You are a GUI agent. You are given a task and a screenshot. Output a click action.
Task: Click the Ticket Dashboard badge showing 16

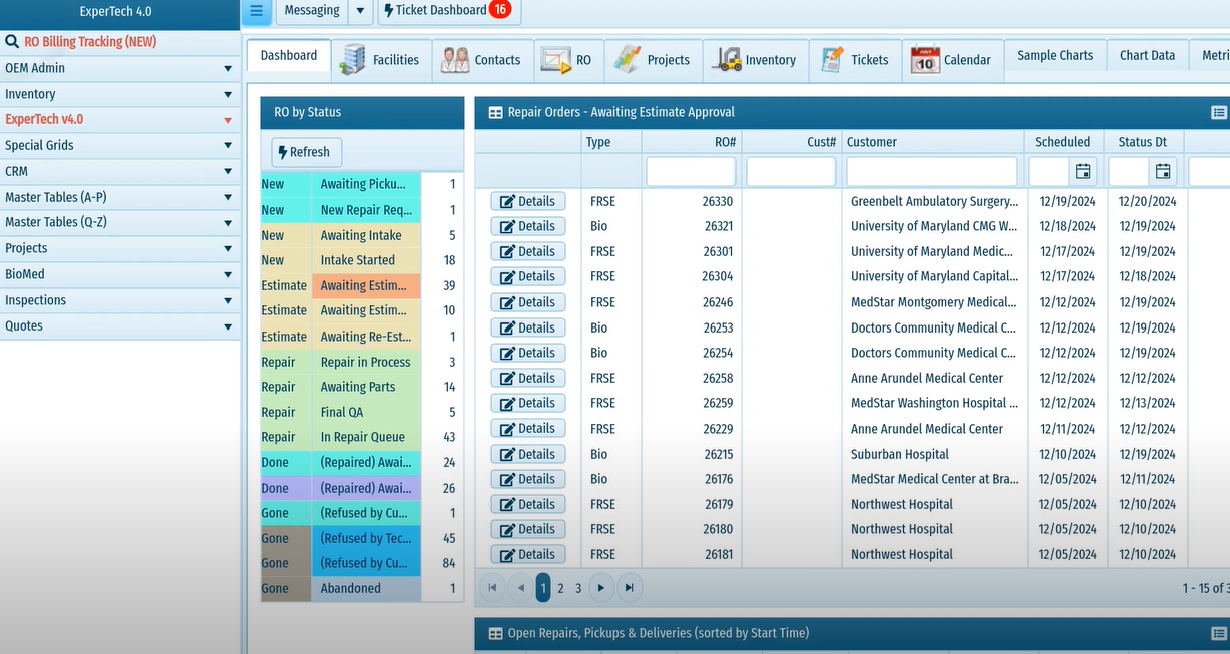(x=500, y=10)
